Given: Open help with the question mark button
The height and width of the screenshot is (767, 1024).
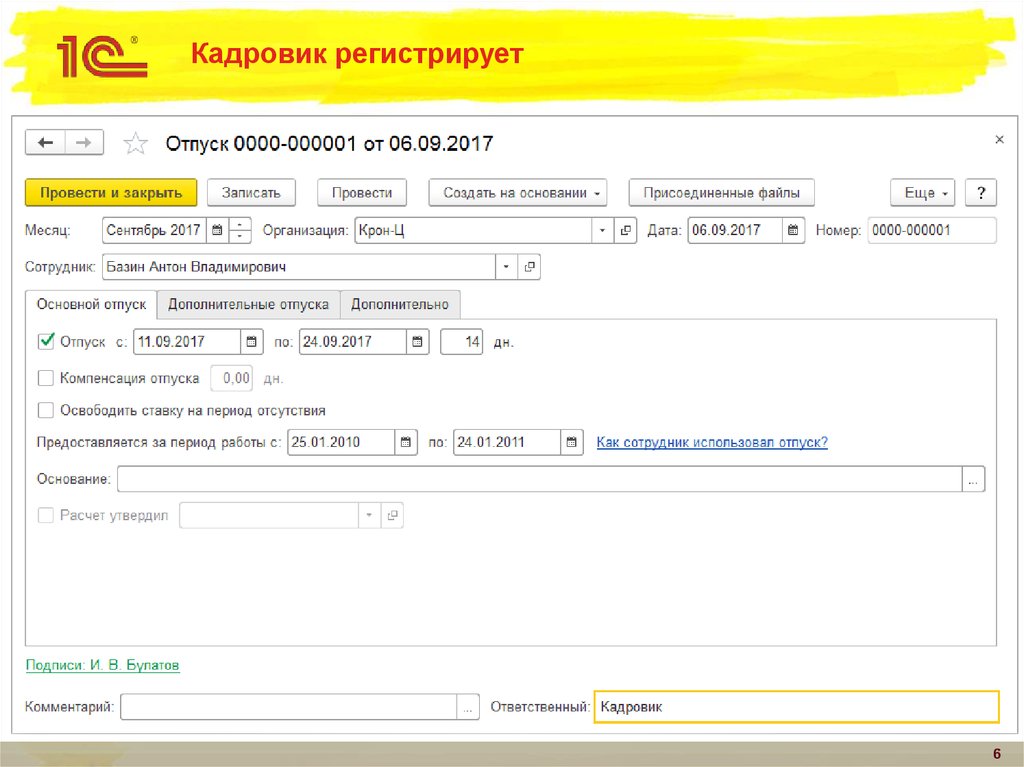Looking at the screenshot, I should tap(981, 192).
